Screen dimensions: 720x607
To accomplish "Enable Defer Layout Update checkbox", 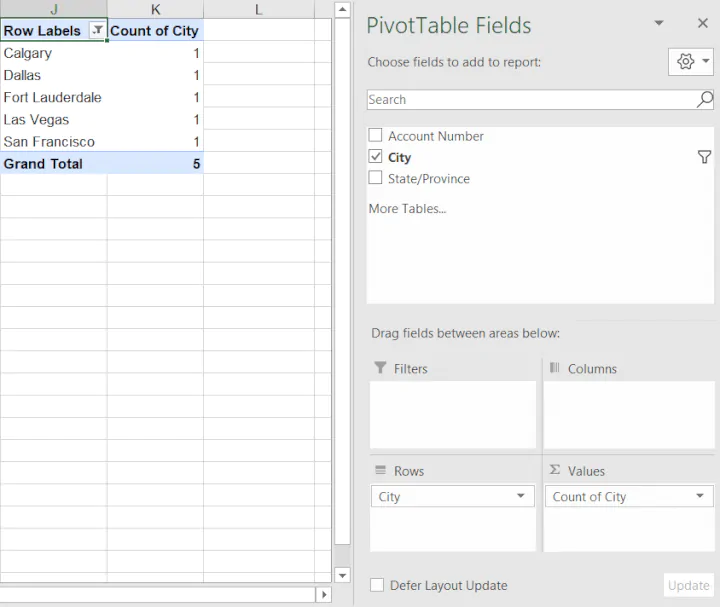I will click(377, 585).
